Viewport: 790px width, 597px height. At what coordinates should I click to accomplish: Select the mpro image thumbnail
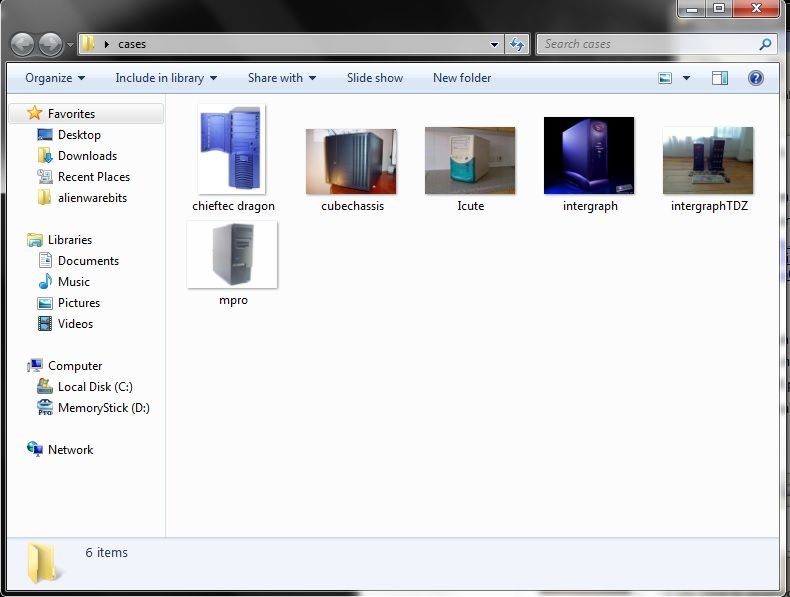point(232,255)
